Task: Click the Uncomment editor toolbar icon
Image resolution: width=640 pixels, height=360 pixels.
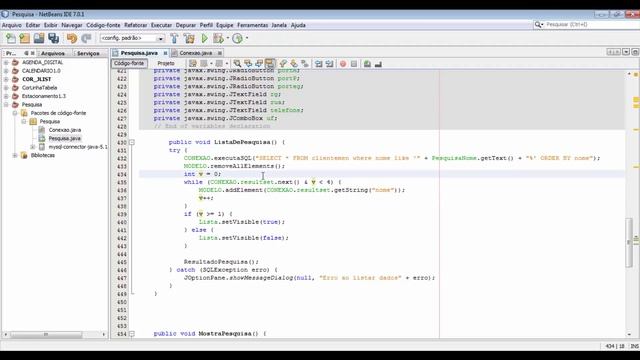Action: (x=378, y=64)
